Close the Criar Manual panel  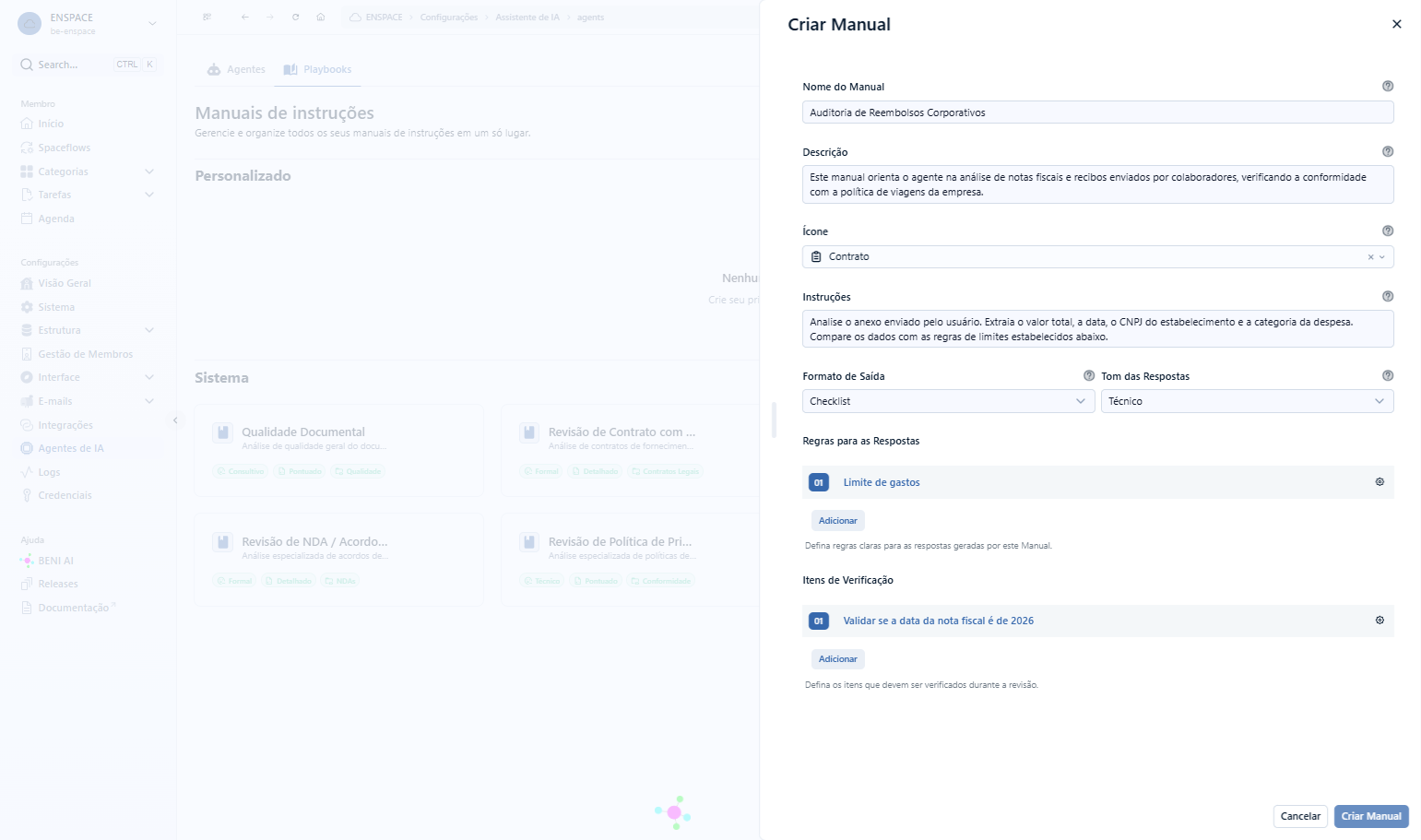1396,25
